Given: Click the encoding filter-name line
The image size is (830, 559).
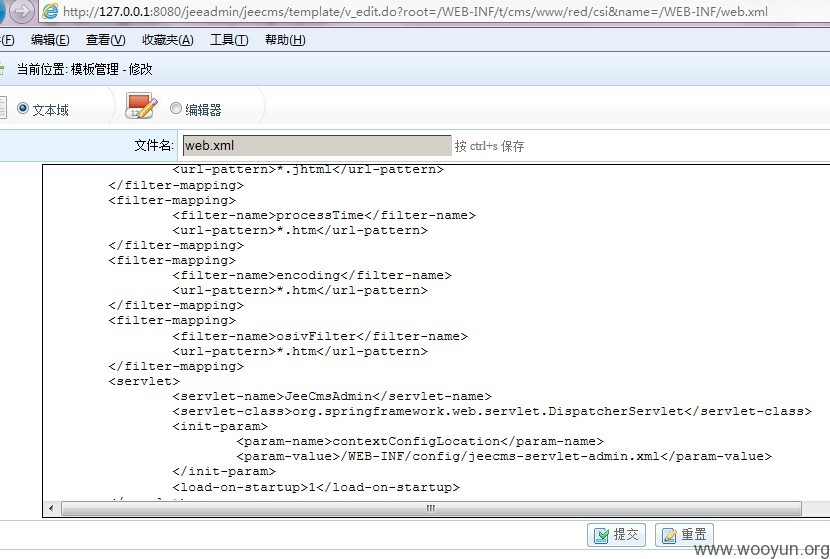Looking at the screenshot, I should tap(312, 275).
